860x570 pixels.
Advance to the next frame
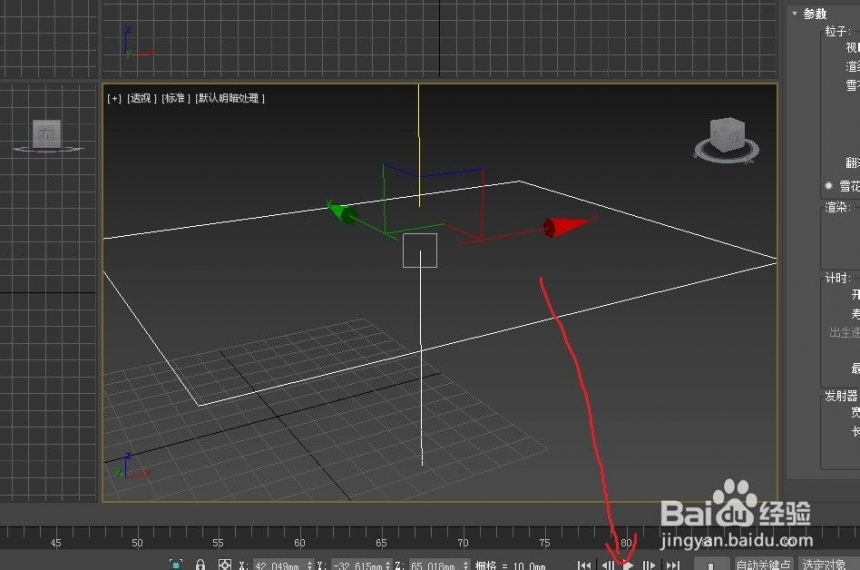649,565
